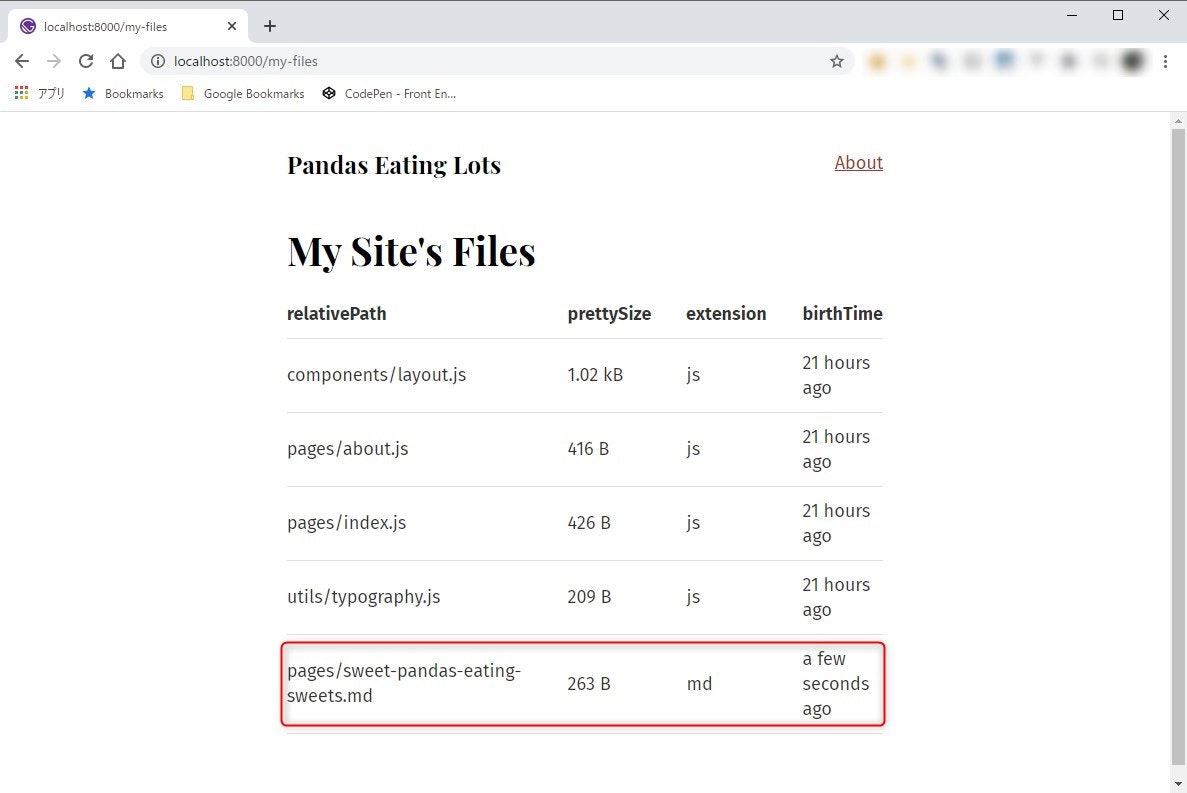Click the 416 B size cell
1187x793 pixels.
pos(588,449)
